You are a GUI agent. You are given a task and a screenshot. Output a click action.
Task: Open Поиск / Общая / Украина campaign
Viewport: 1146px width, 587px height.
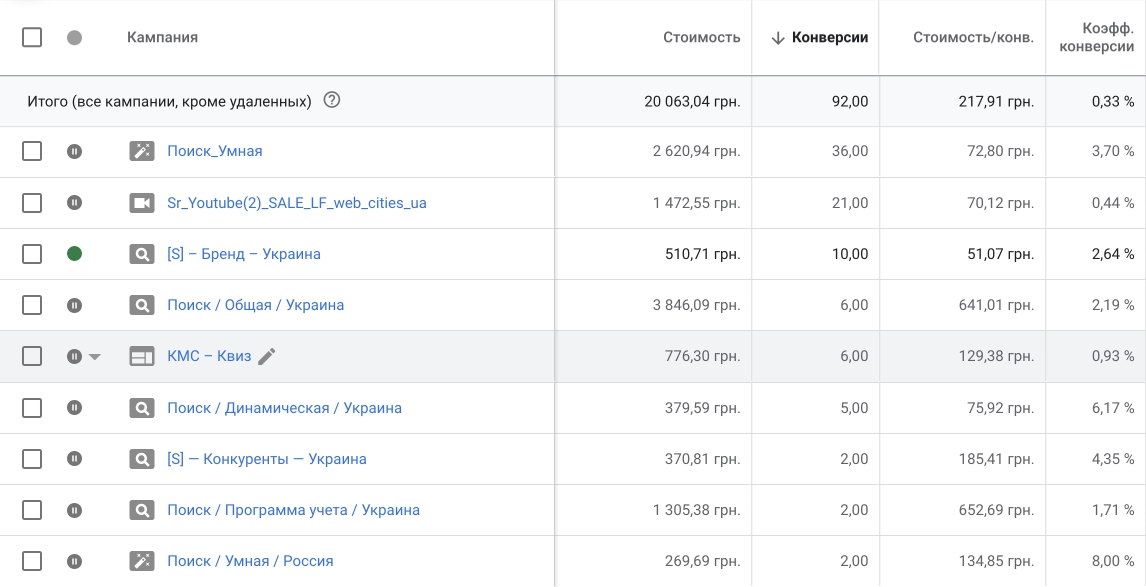click(x=256, y=305)
